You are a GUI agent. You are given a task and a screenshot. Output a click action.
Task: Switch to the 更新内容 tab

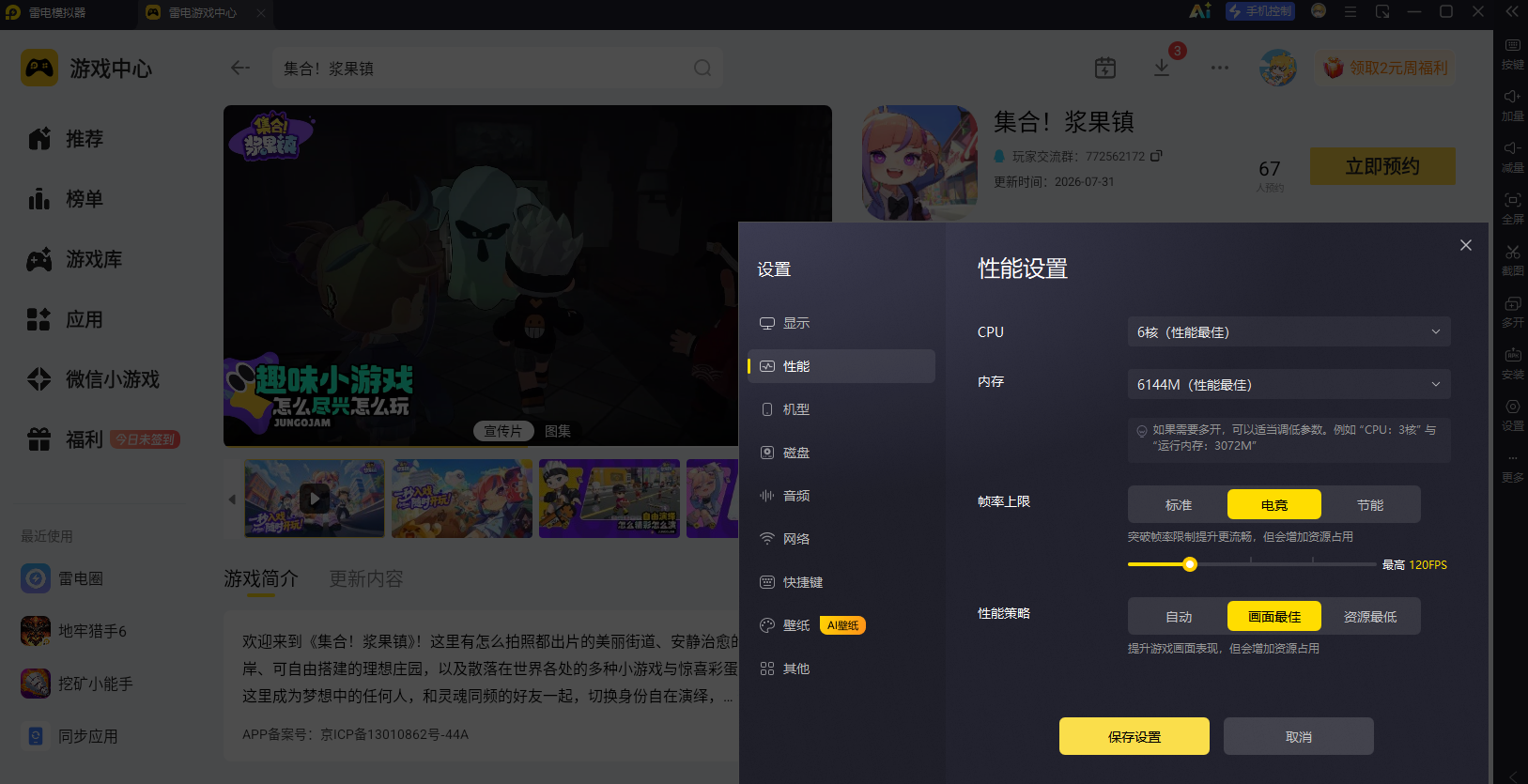366,578
